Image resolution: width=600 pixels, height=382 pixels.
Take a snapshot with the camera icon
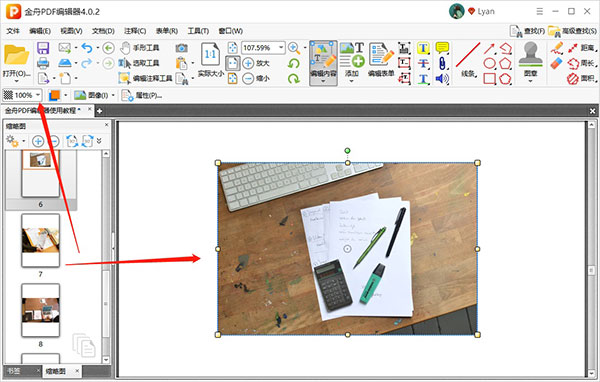pos(181,48)
